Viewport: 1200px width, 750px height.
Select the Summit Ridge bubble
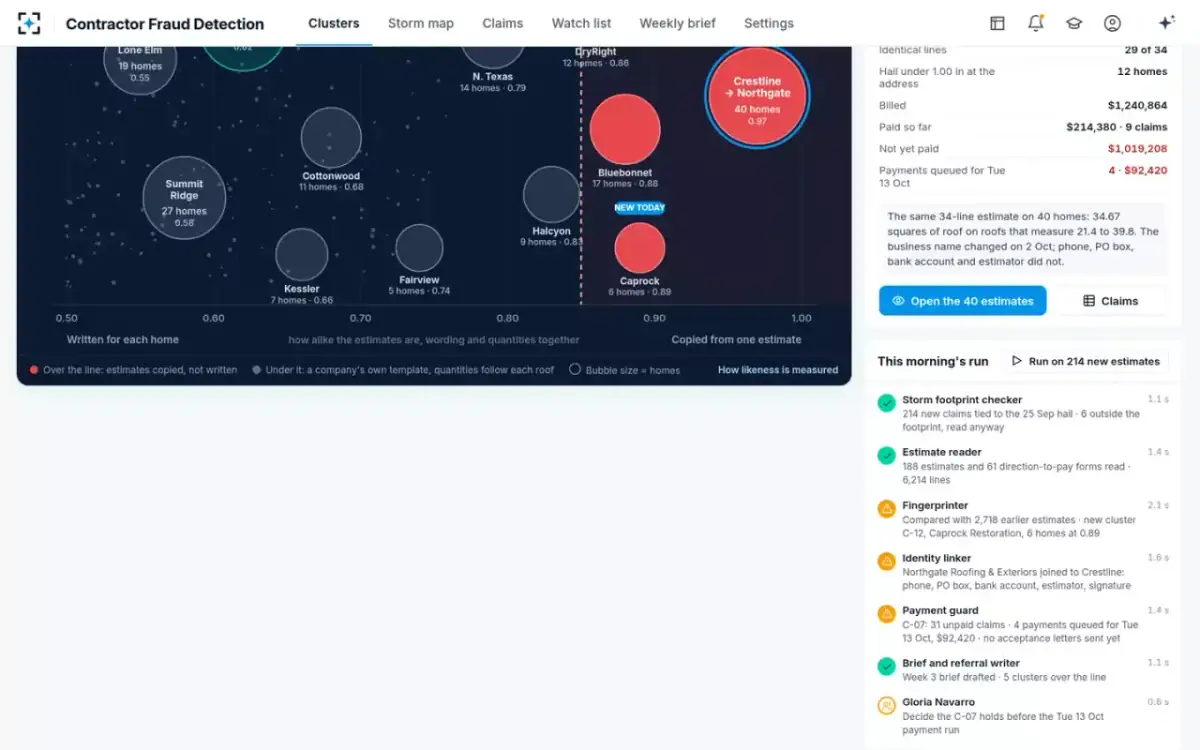[x=184, y=197]
